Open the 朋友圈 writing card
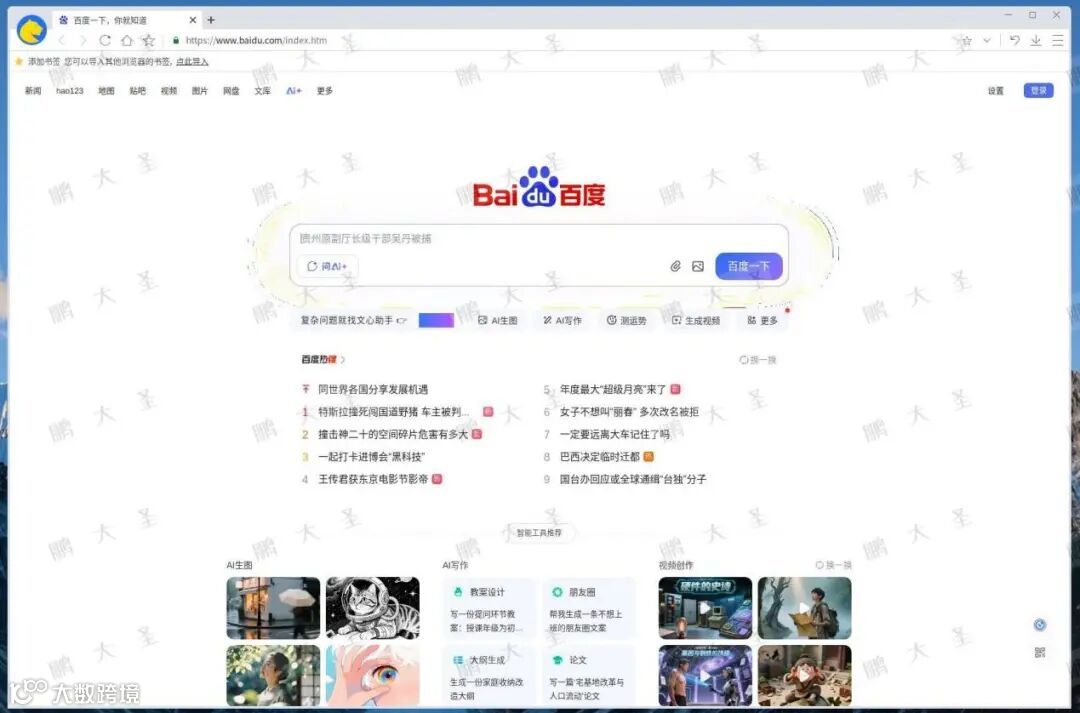Screen dimensions: 1080x713 (x=588, y=609)
